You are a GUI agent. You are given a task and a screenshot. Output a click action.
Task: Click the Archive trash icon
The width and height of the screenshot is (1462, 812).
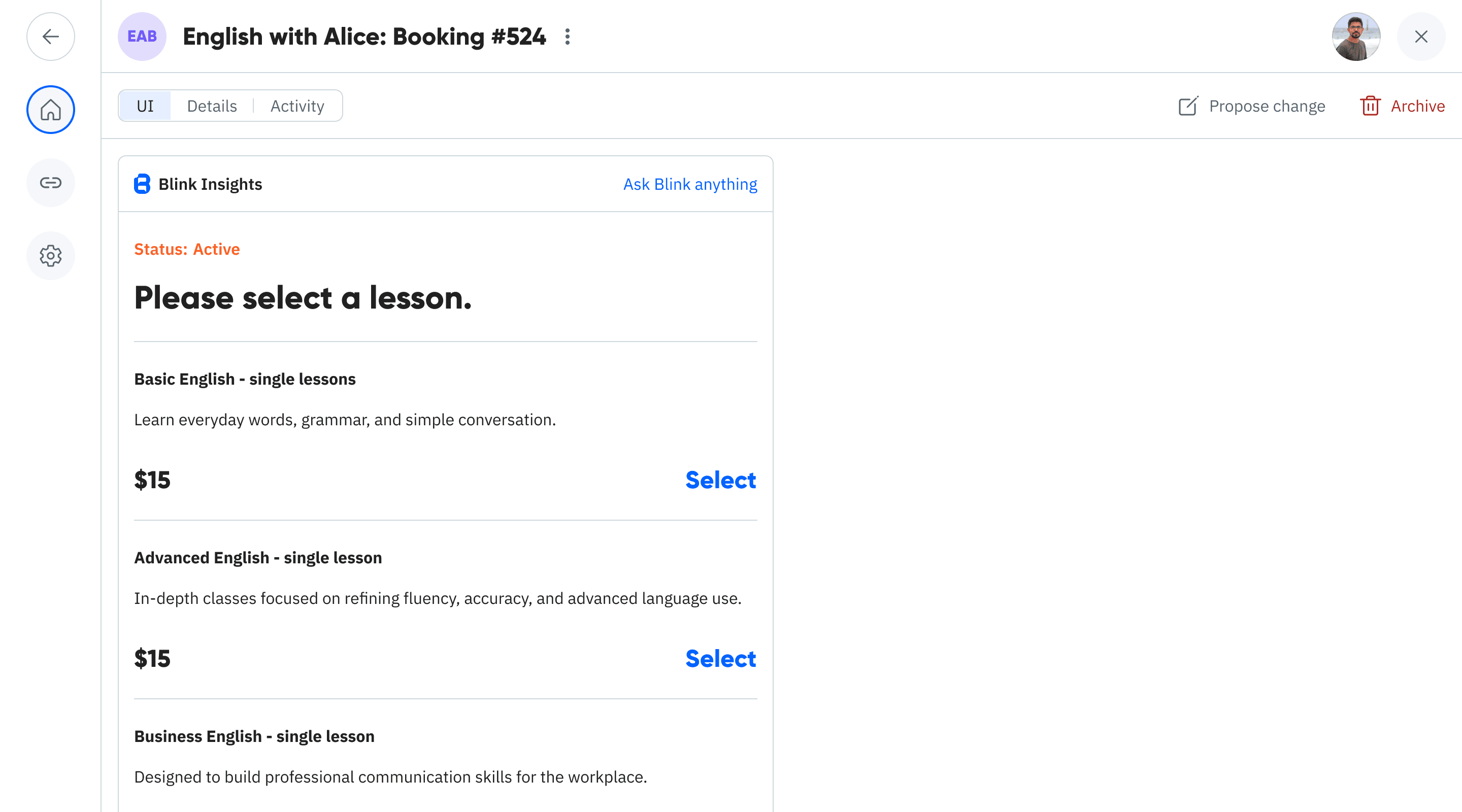(1371, 106)
